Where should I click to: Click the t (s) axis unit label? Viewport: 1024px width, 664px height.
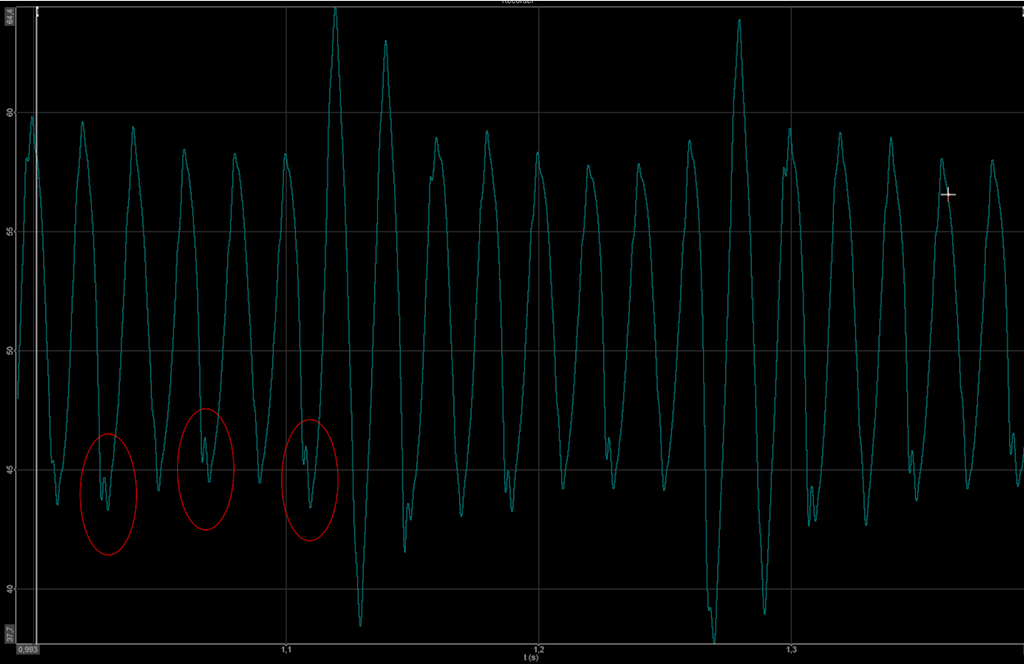point(531,657)
